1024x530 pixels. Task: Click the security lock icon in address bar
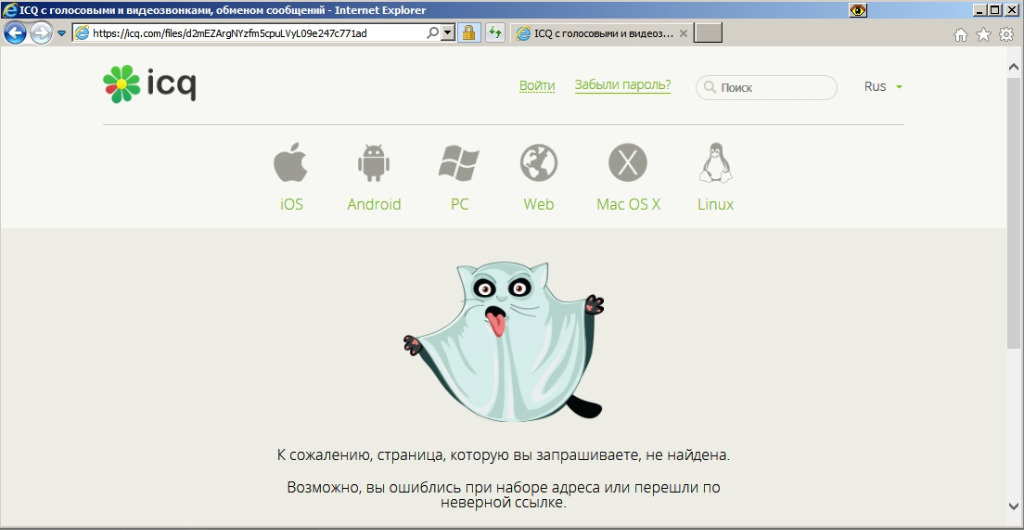click(x=468, y=33)
